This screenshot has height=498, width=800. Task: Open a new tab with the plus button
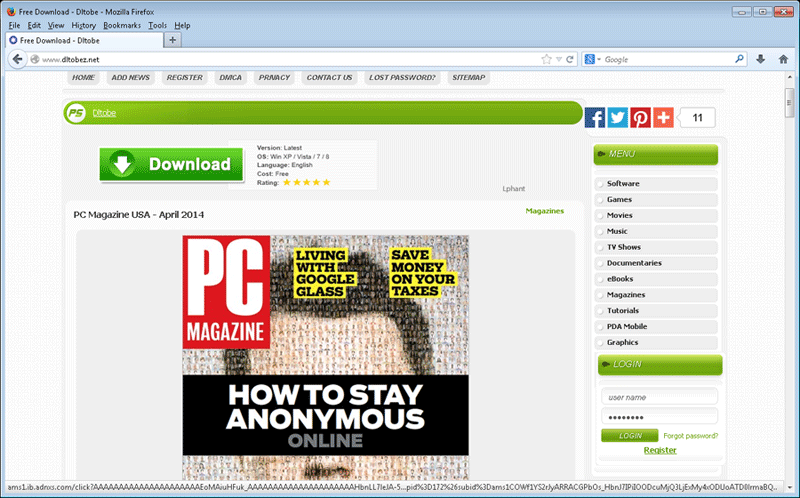point(173,40)
